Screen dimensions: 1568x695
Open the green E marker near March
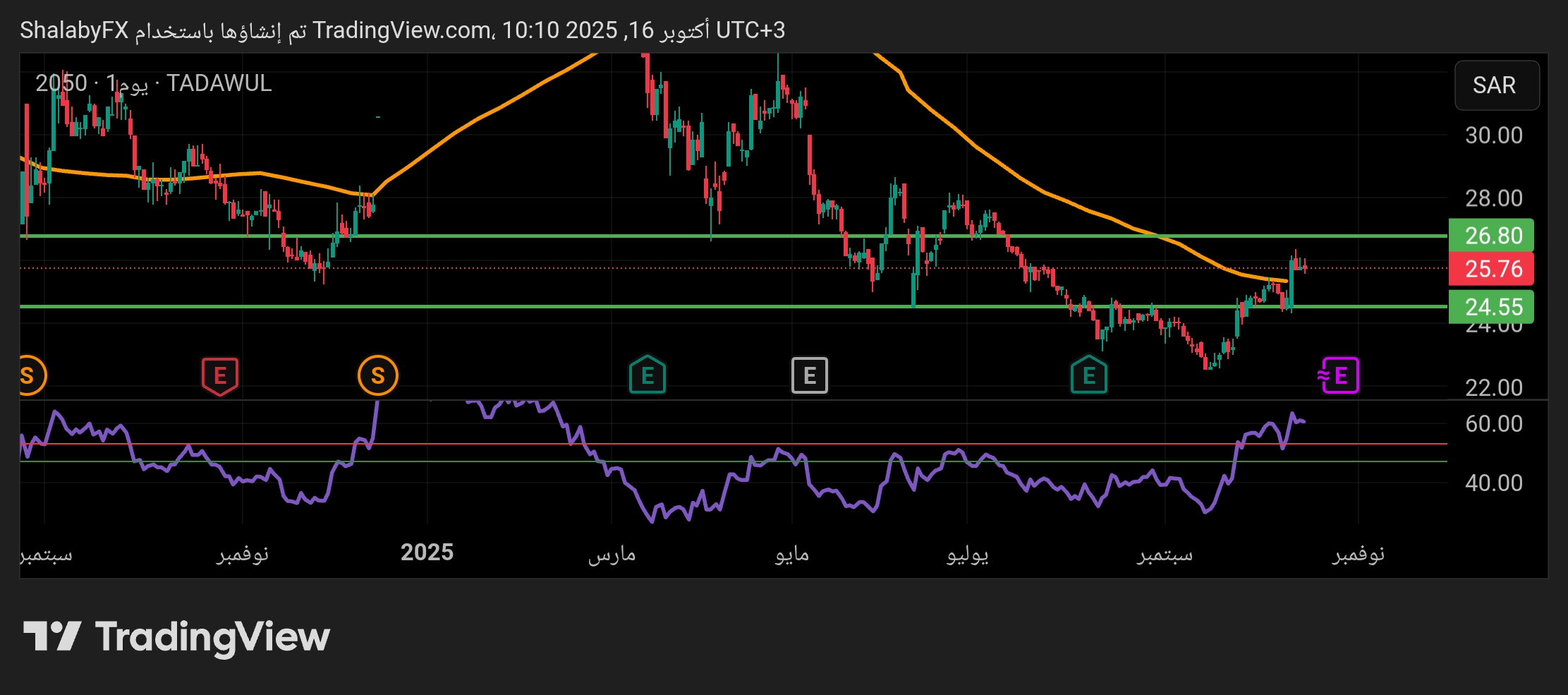[647, 376]
